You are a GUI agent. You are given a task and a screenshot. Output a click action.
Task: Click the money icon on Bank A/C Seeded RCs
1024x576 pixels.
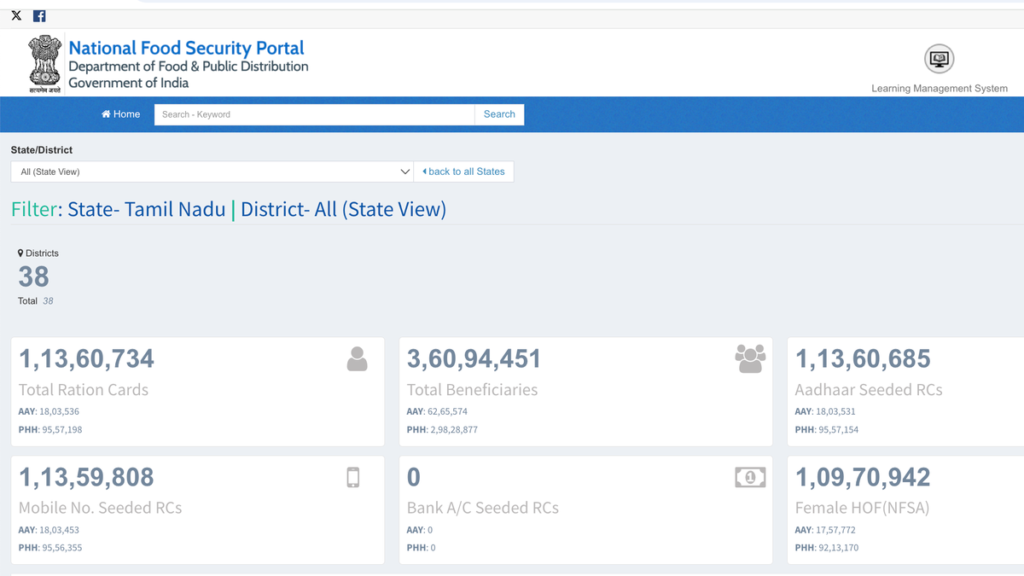(x=750, y=478)
